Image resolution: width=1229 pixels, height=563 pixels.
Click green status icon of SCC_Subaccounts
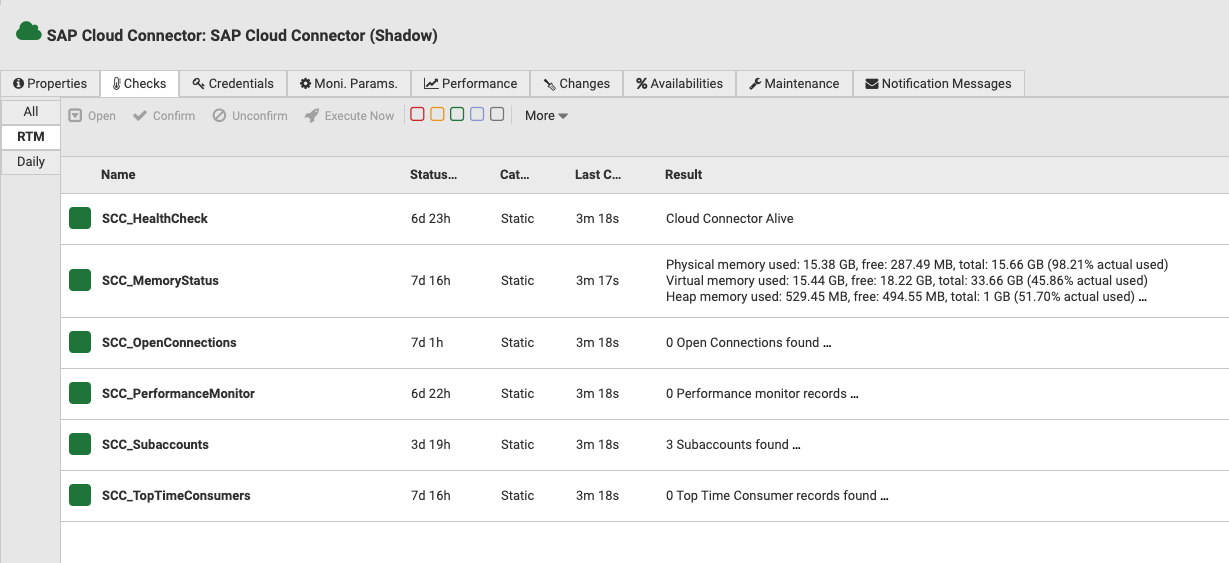(x=80, y=444)
